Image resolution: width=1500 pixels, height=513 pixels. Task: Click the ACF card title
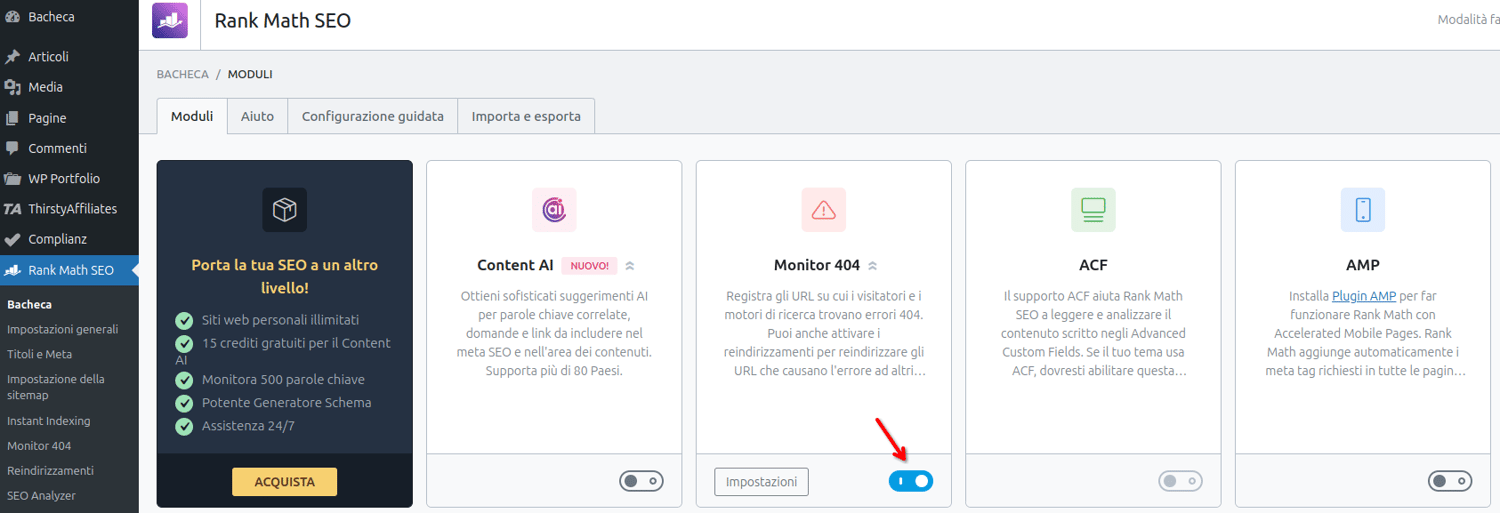1093,266
